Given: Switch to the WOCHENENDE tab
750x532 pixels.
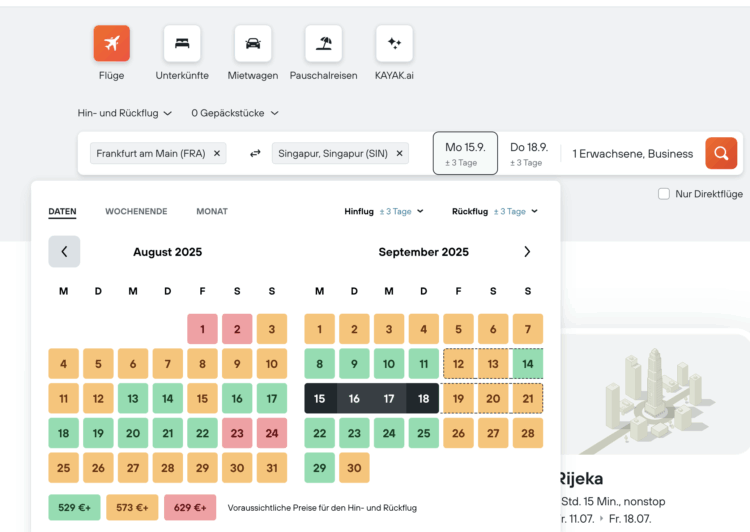Looking at the screenshot, I should click(x=136, y=211).
